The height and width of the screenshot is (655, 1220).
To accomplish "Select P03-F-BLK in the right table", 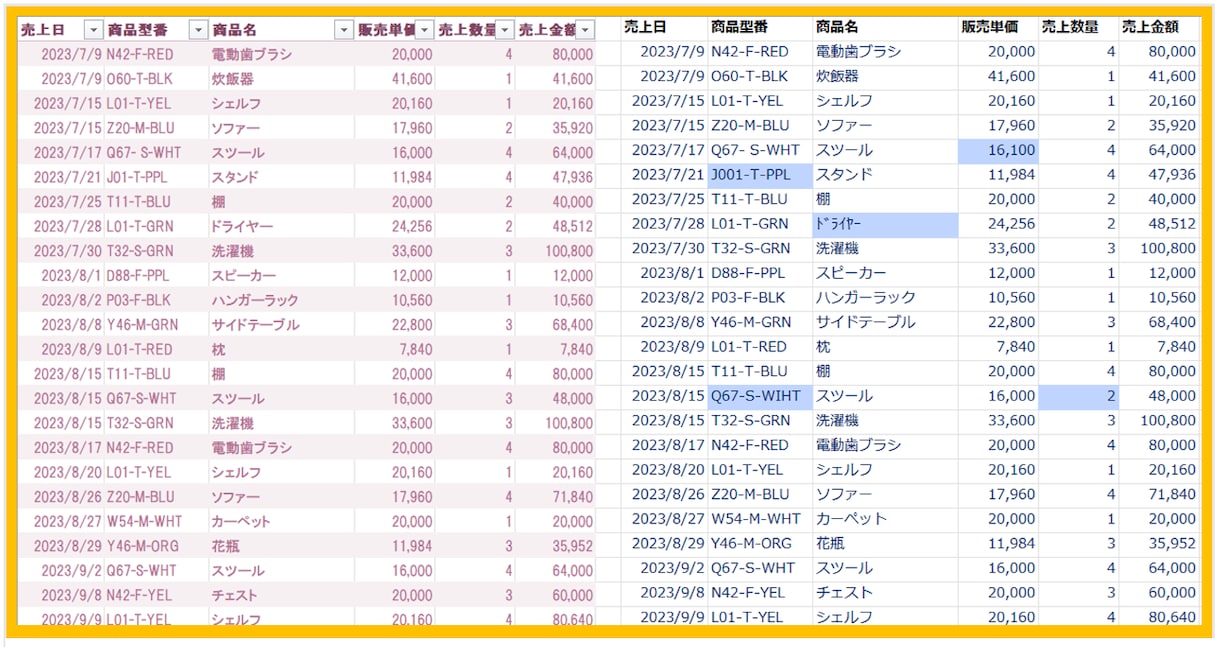I will click(748, 298).
